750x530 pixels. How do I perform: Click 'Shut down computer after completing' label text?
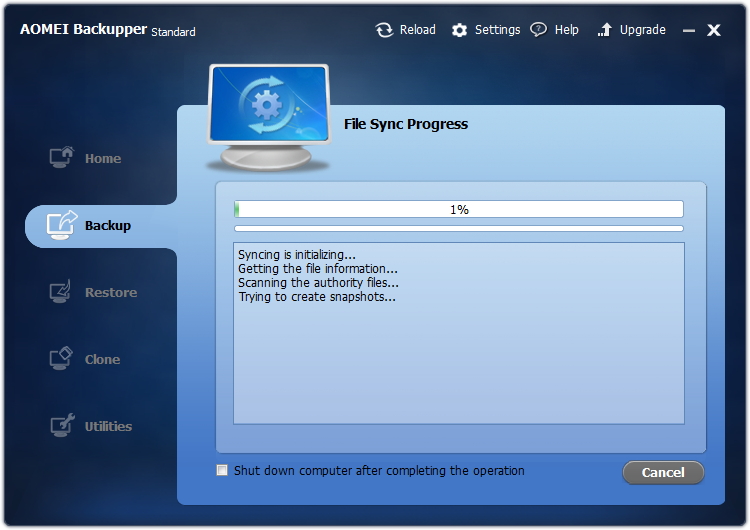(x=379, y=471)
